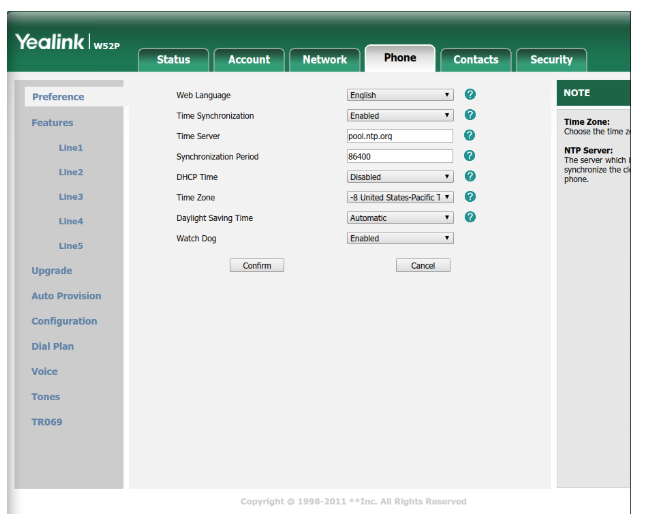The width and height of the screenshot is (645, 520).
Task: Show help for Synchronization Period
Action: 469,156
